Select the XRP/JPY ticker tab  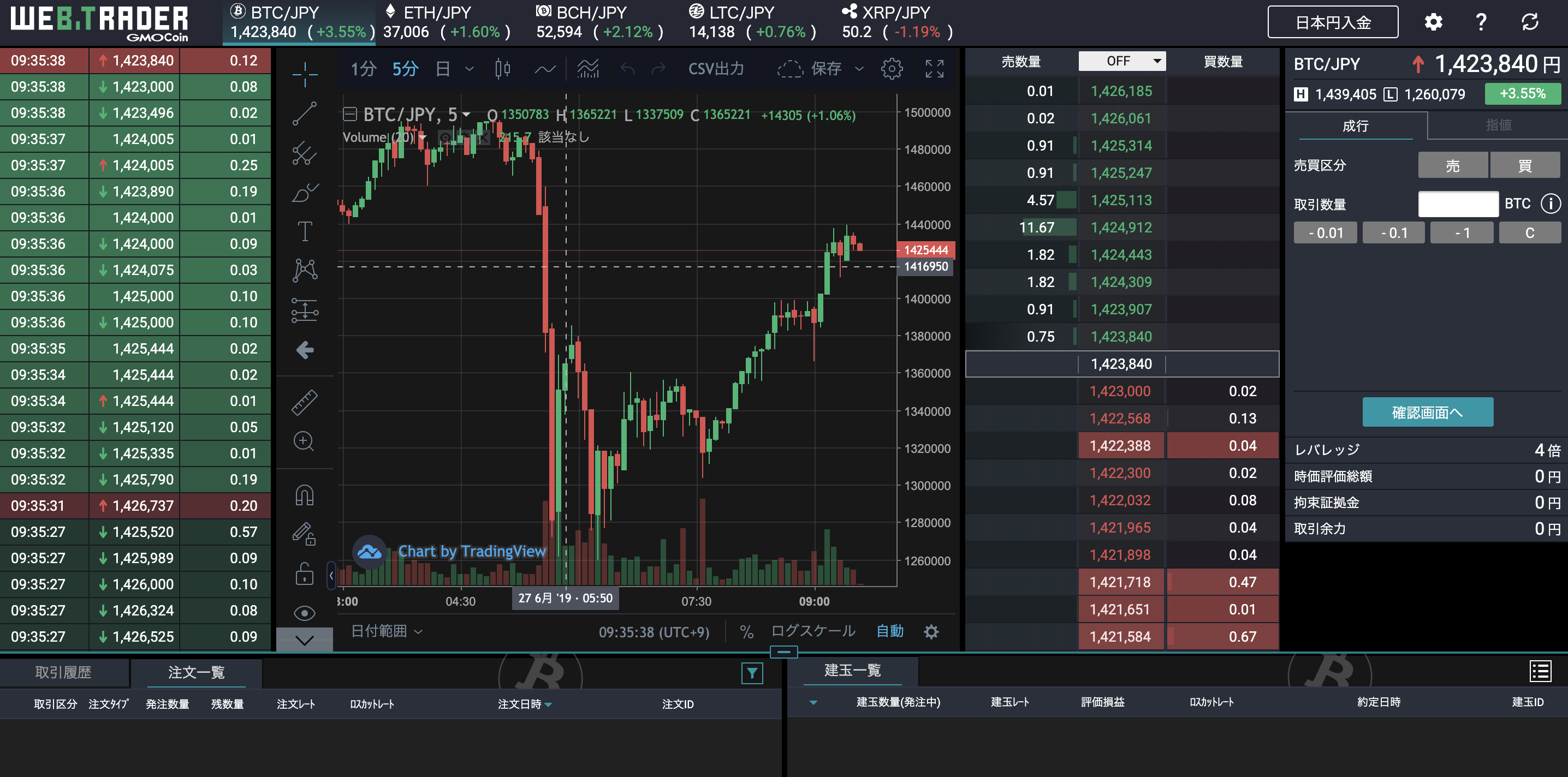coord(898,22)
